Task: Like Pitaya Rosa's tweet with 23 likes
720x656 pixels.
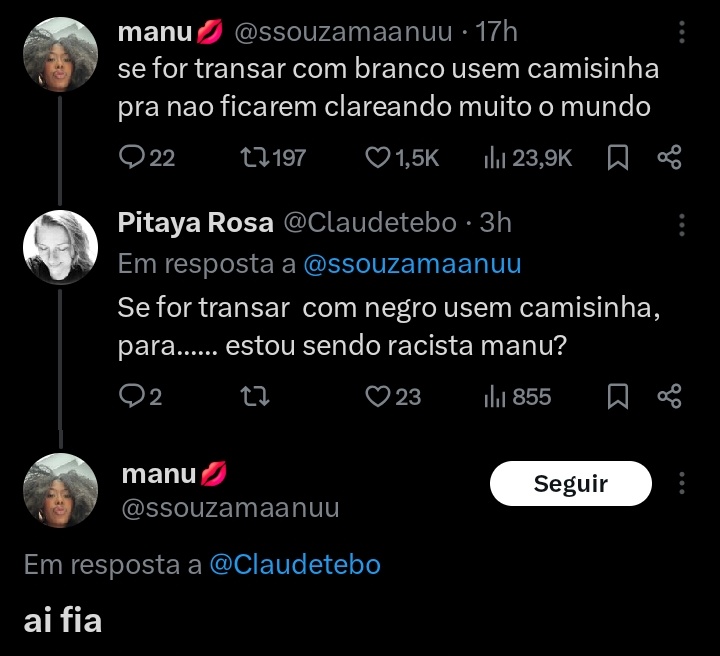Action: point(393,396)
